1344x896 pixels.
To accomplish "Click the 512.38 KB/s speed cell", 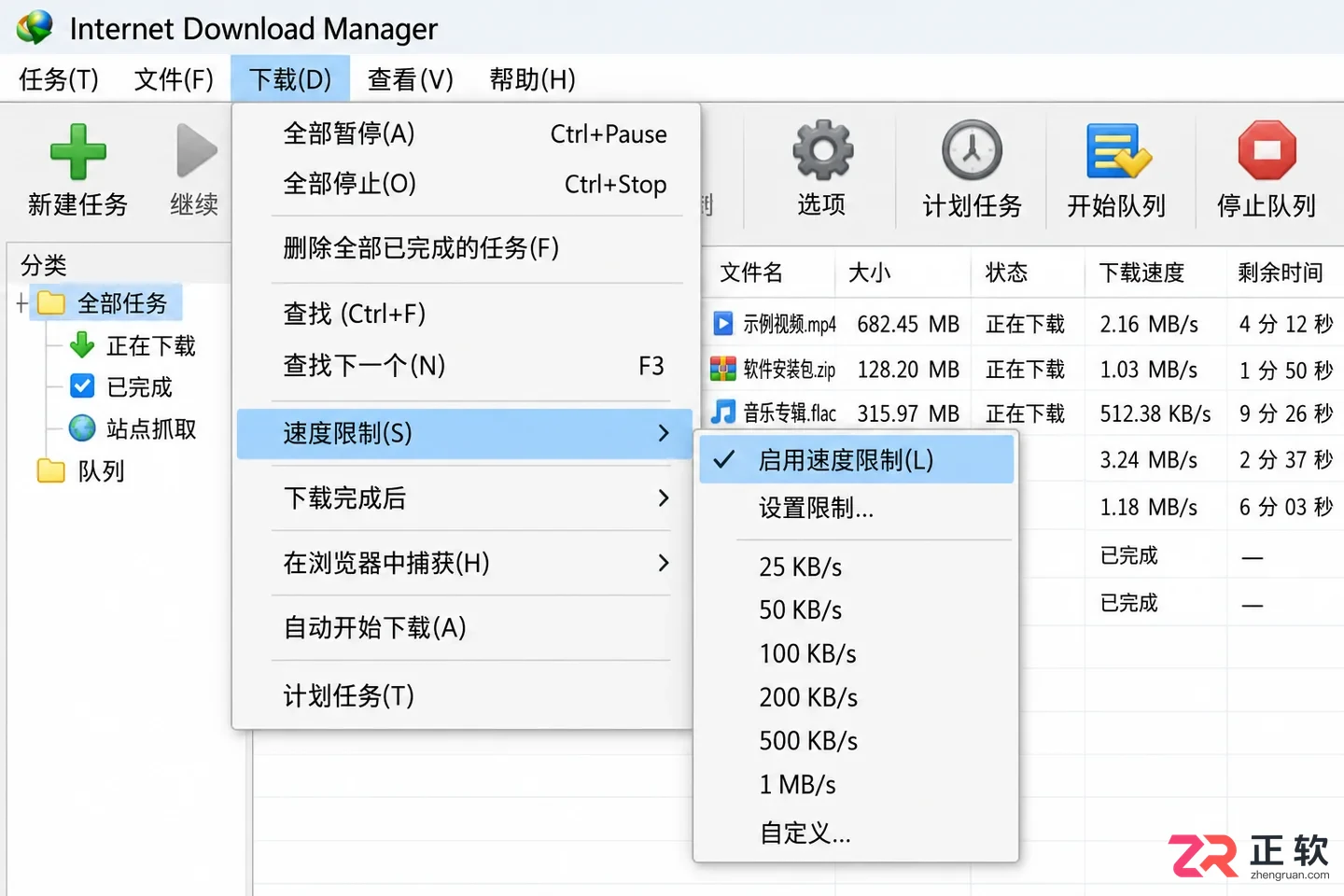I will click(x=1155, y=413).
